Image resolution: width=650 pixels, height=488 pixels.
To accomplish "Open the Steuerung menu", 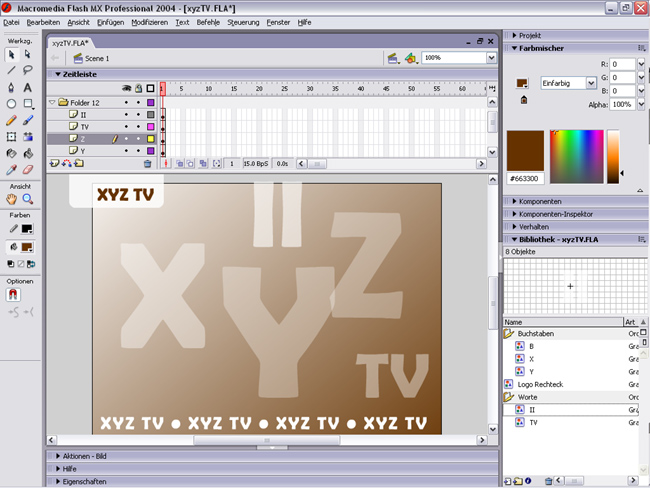I will point(243,21).
